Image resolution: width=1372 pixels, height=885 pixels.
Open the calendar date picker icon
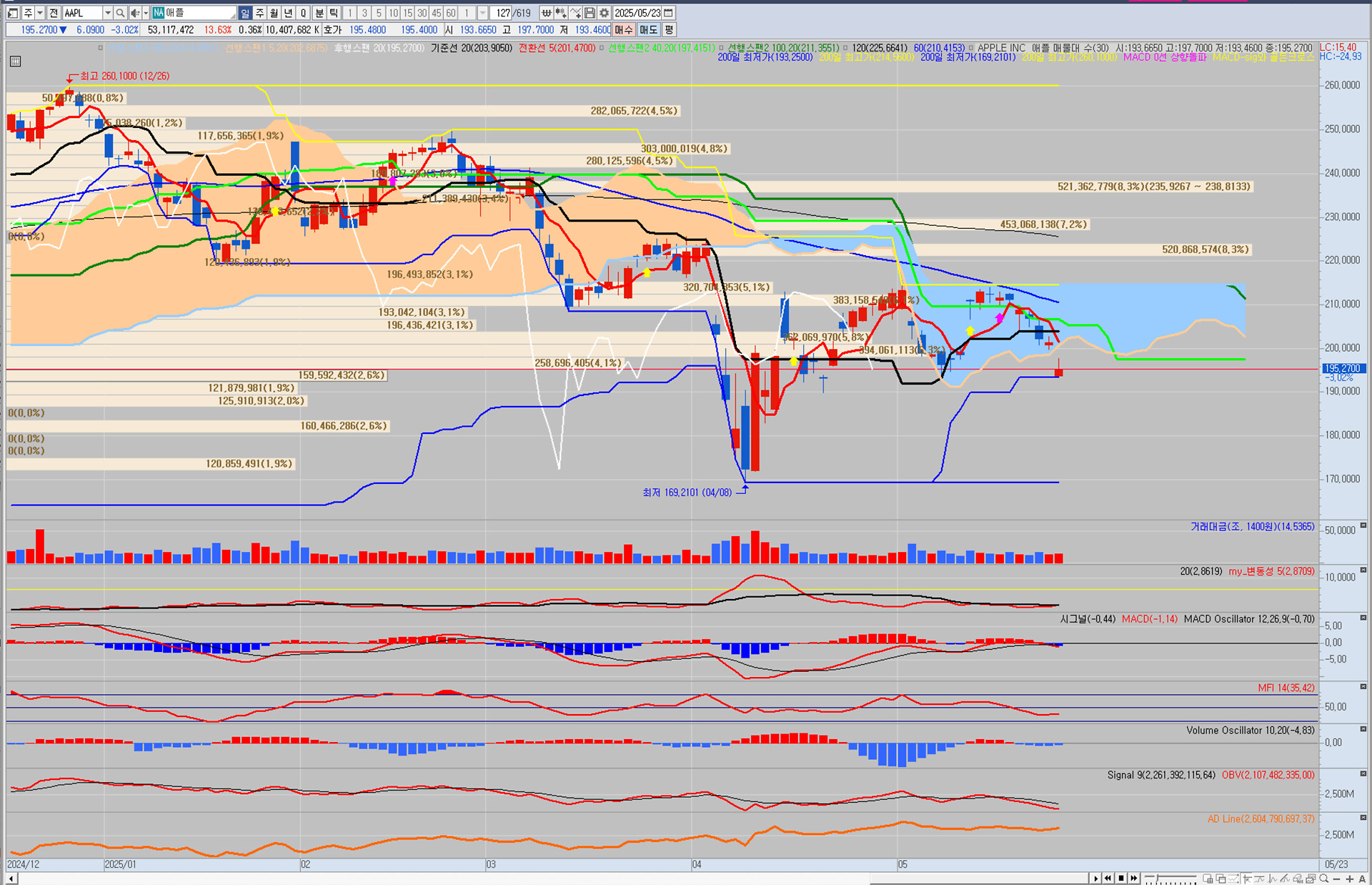(x=668, y=13)
